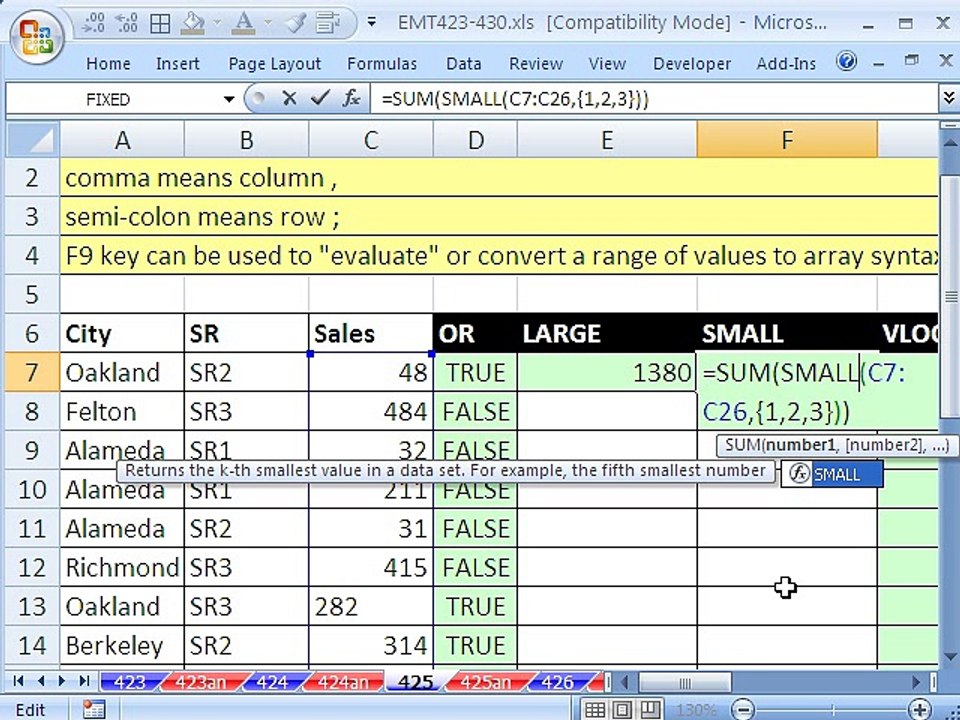Go to next sheet tab arrow

(62, 681)
